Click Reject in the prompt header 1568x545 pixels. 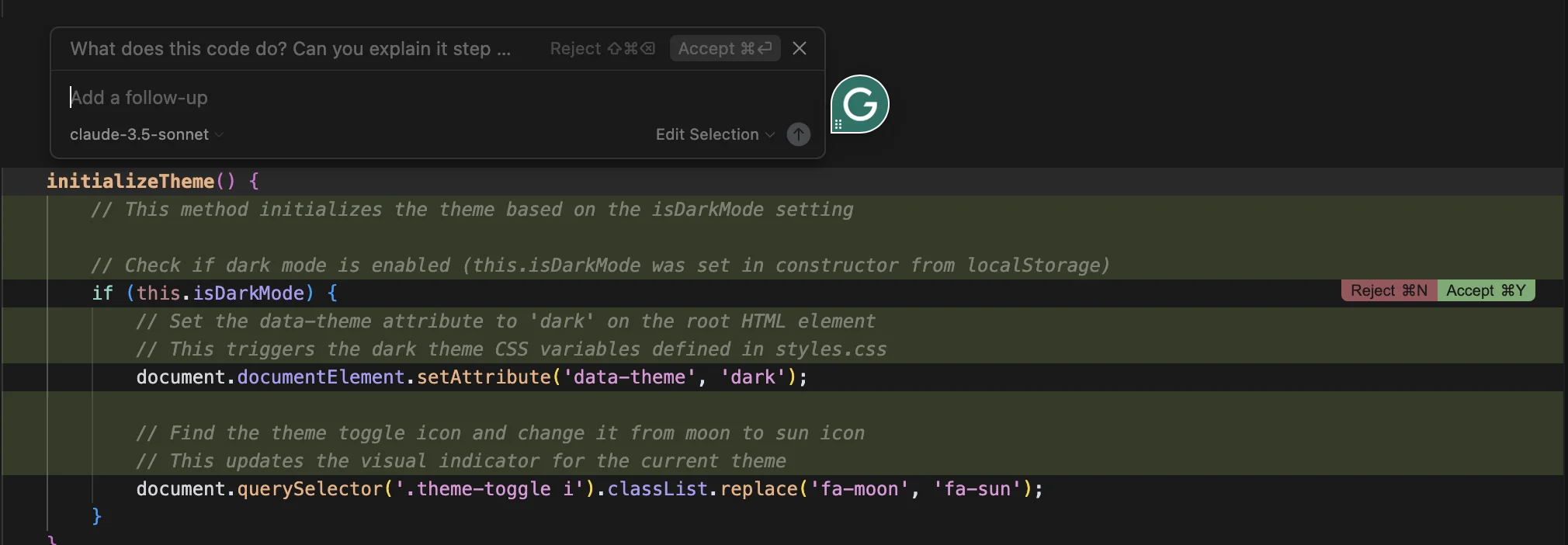pos(602,48)
